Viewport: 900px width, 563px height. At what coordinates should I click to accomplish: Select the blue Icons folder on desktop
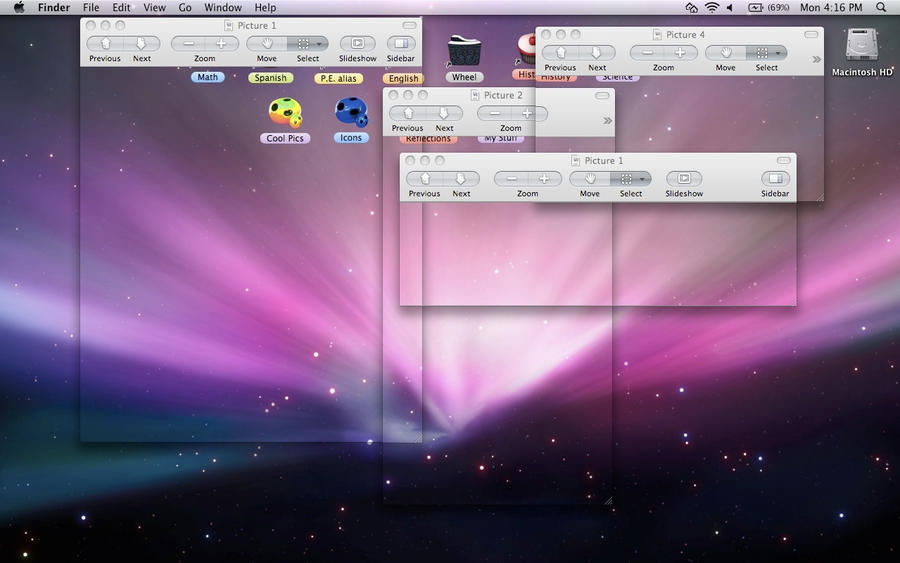tap(351, 112)
